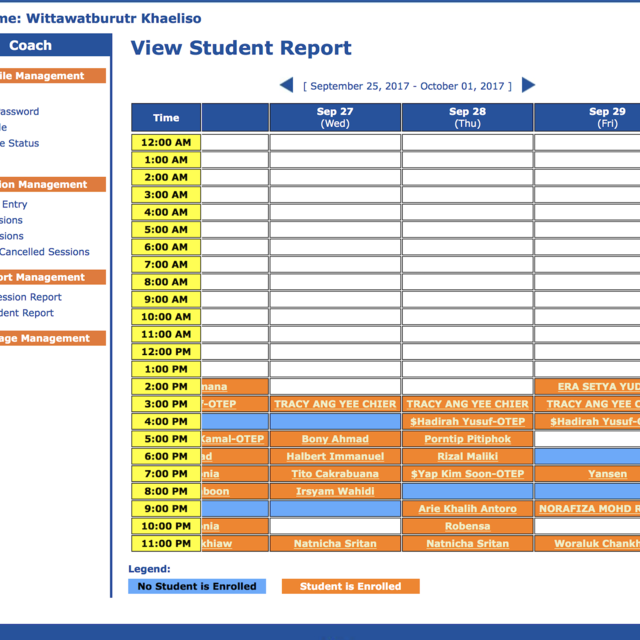Open Porntip Pitiphok session at 5:00 PM
The width and height of the screenshot is (640, 640).
[x=467, y=439]
